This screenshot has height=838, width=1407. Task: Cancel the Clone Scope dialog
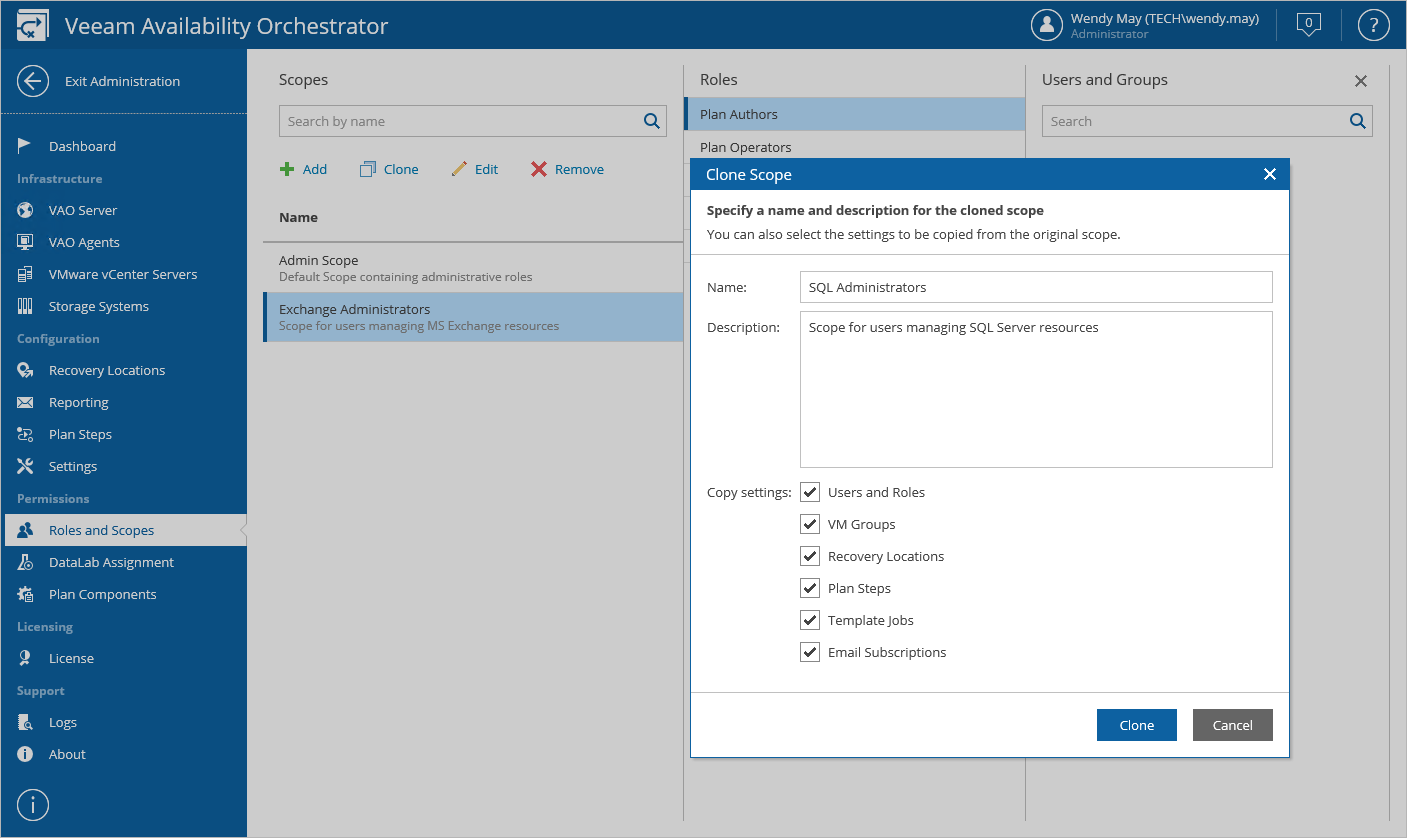click(1232, 725)
